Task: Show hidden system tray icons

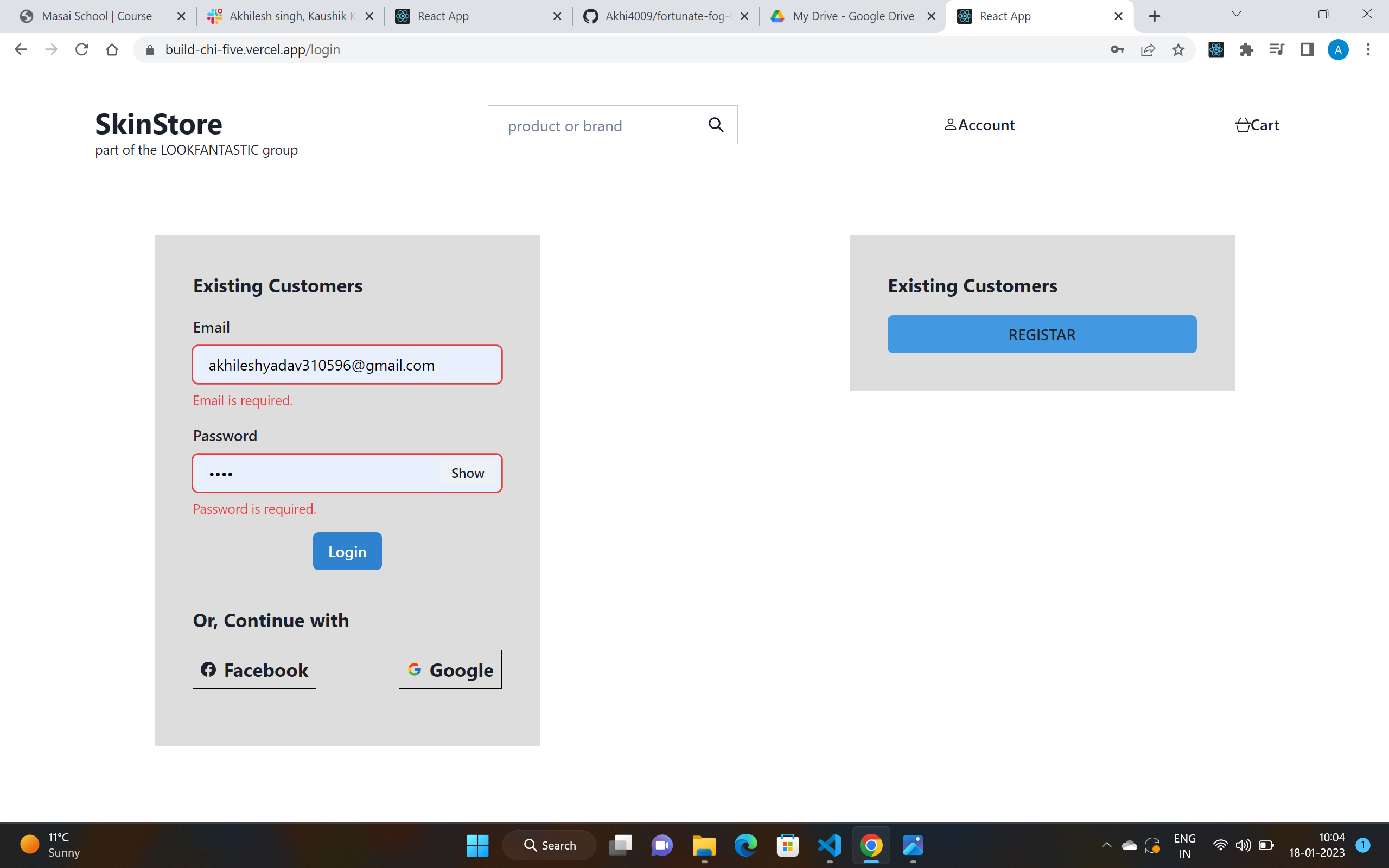Action: [x=1107, y=845]
